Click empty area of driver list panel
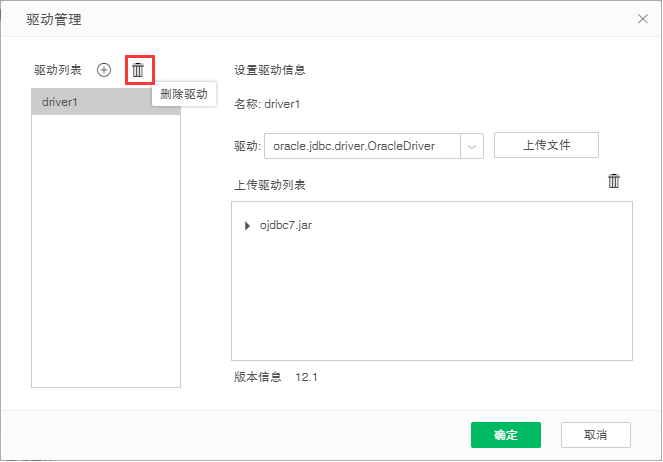Viewport: 663px width, 462px height. (x=106, y=260)
